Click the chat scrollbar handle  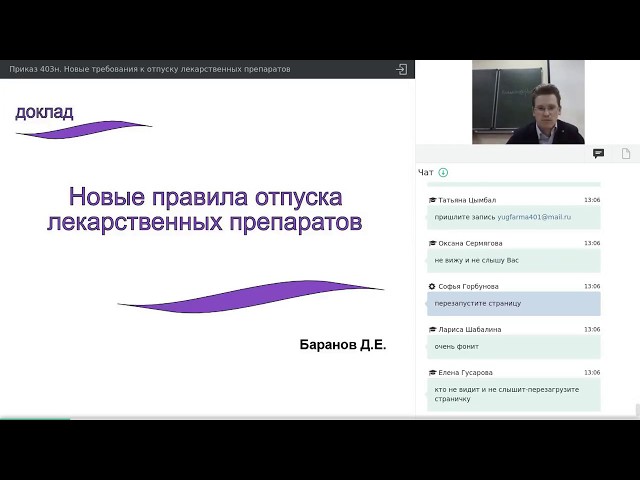coord(638,410)
